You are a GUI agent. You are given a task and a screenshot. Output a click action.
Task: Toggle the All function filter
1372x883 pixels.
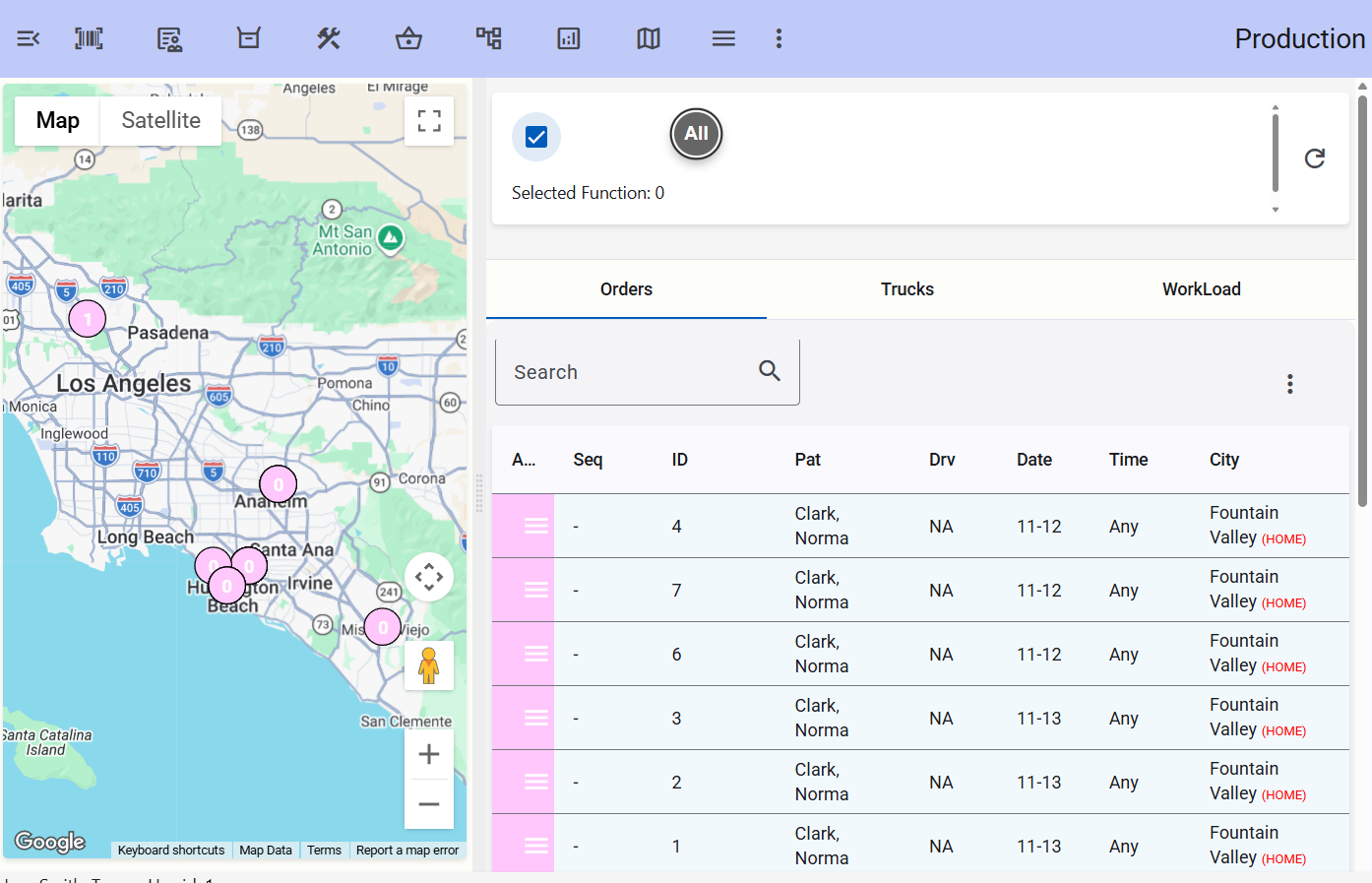(696, 134)
